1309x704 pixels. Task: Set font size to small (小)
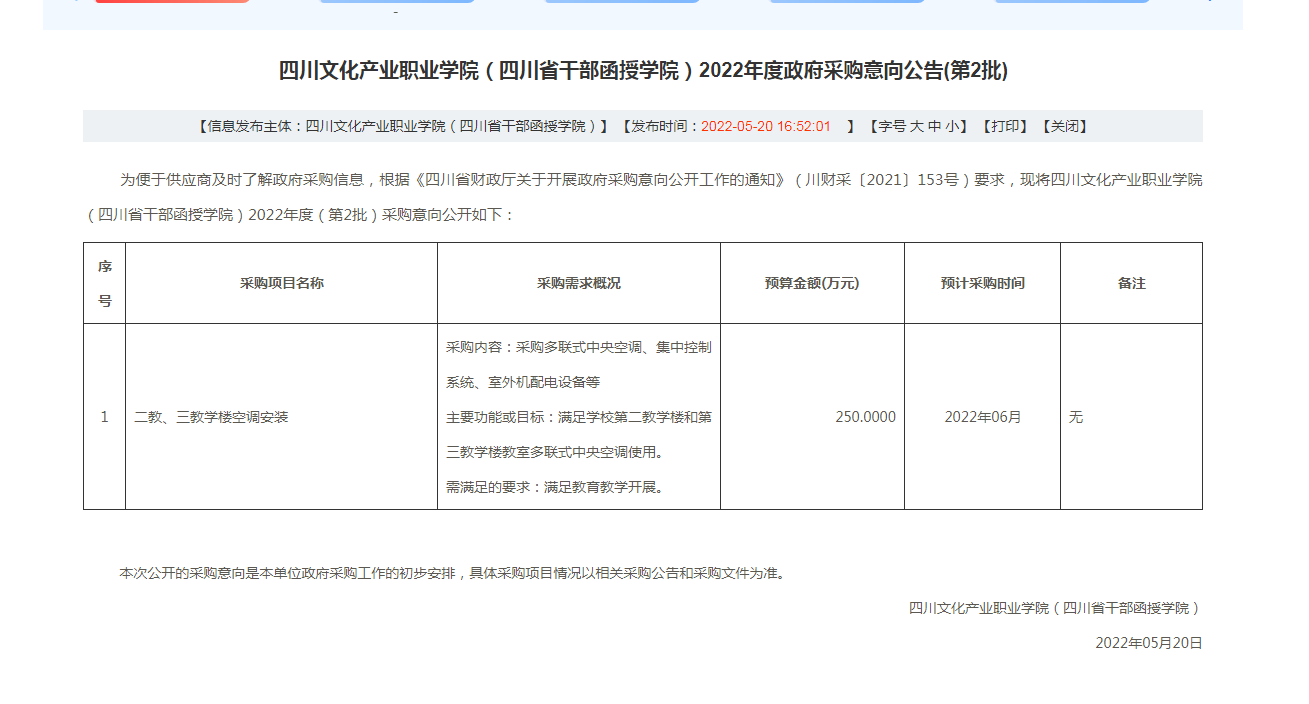click(x=952, y=126)
